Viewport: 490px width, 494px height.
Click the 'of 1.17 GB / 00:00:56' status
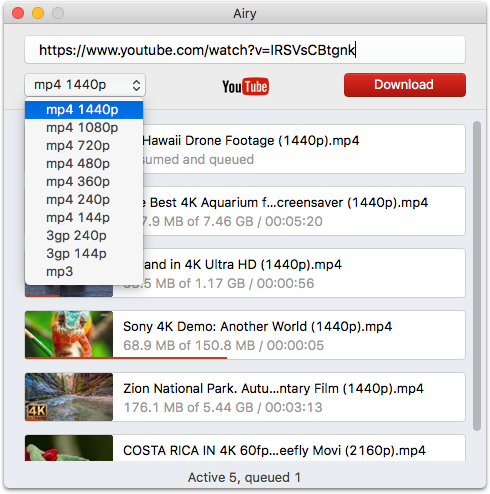point(246,283)
